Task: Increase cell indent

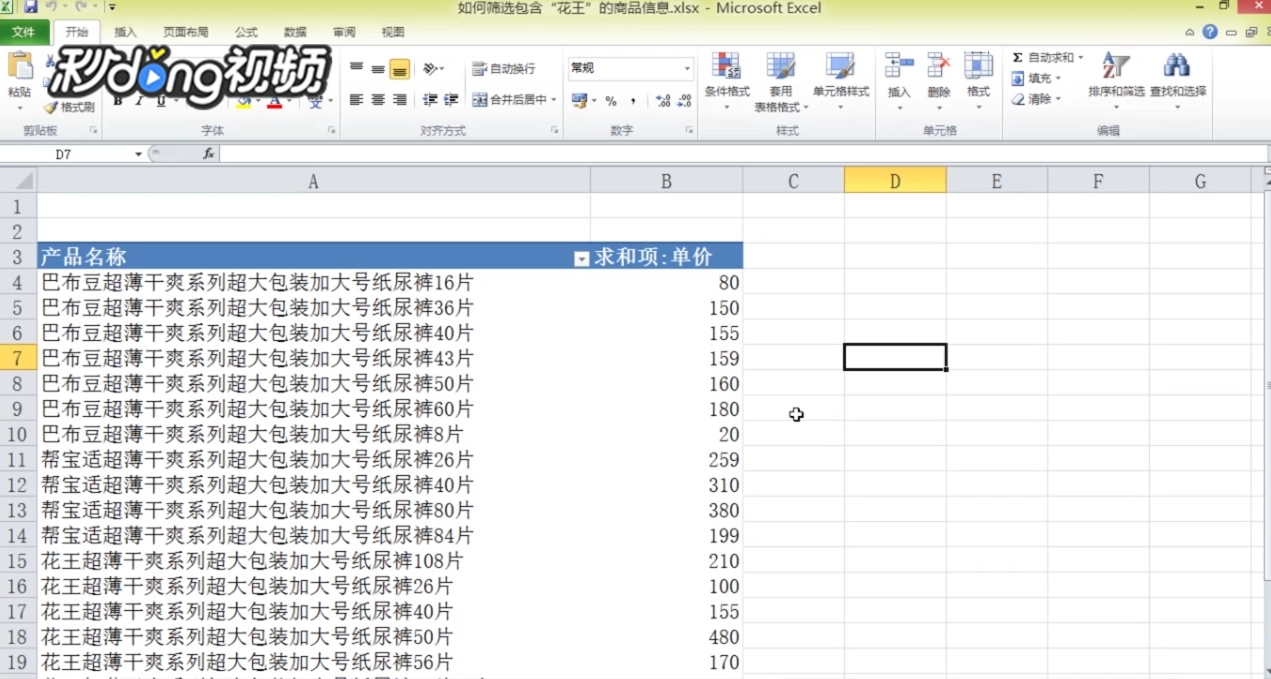Action: click(x=451, y=100)
